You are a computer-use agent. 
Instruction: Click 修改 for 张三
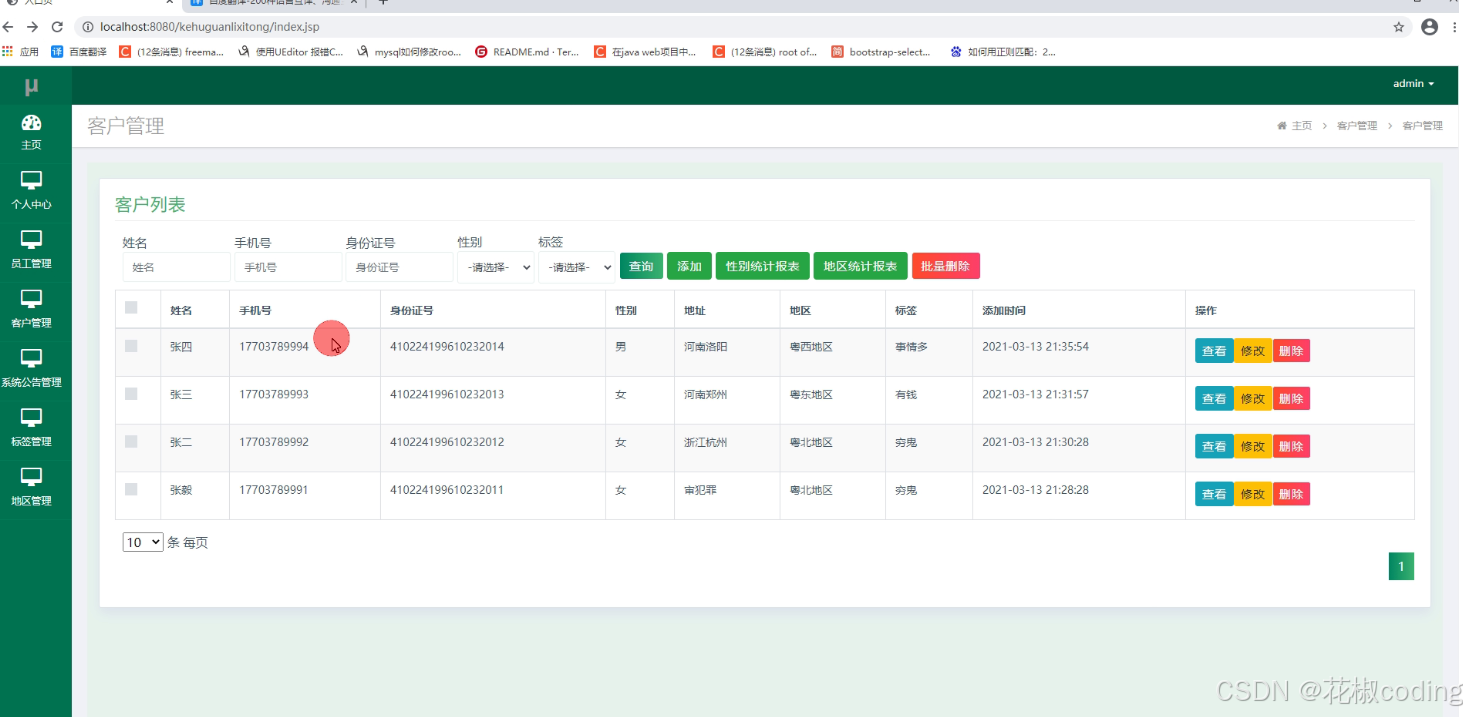click(x=1252, y=399)
